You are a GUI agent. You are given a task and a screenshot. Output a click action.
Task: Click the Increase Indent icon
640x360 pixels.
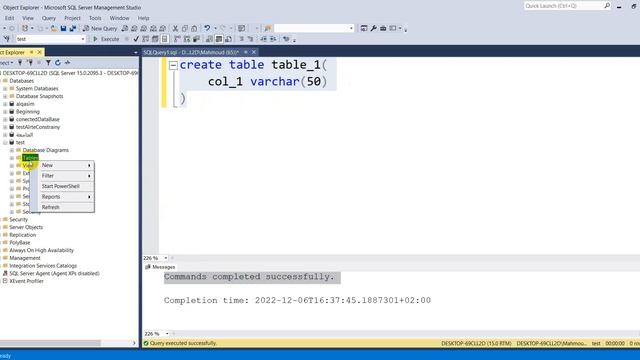coord(273,39)
